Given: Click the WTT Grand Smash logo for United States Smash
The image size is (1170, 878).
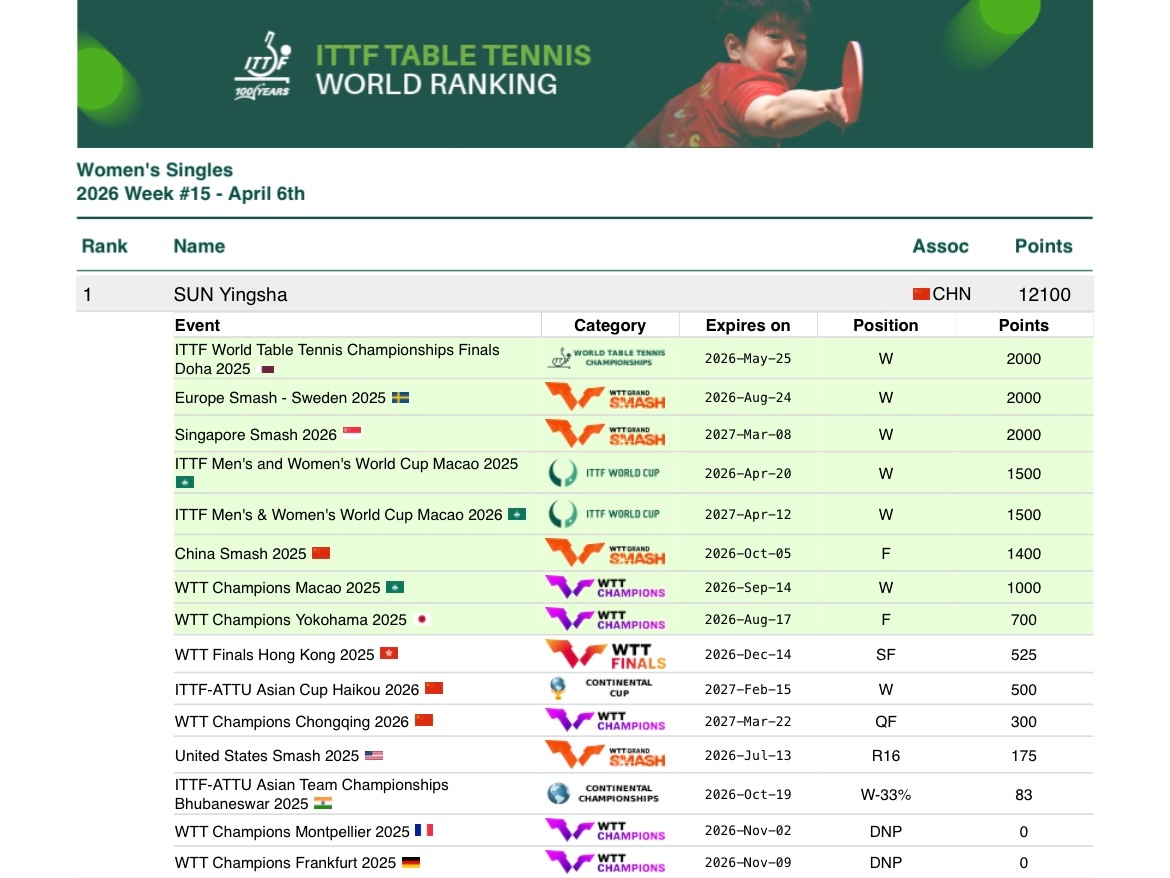Looking at the screenshot, I should [605, 755].
